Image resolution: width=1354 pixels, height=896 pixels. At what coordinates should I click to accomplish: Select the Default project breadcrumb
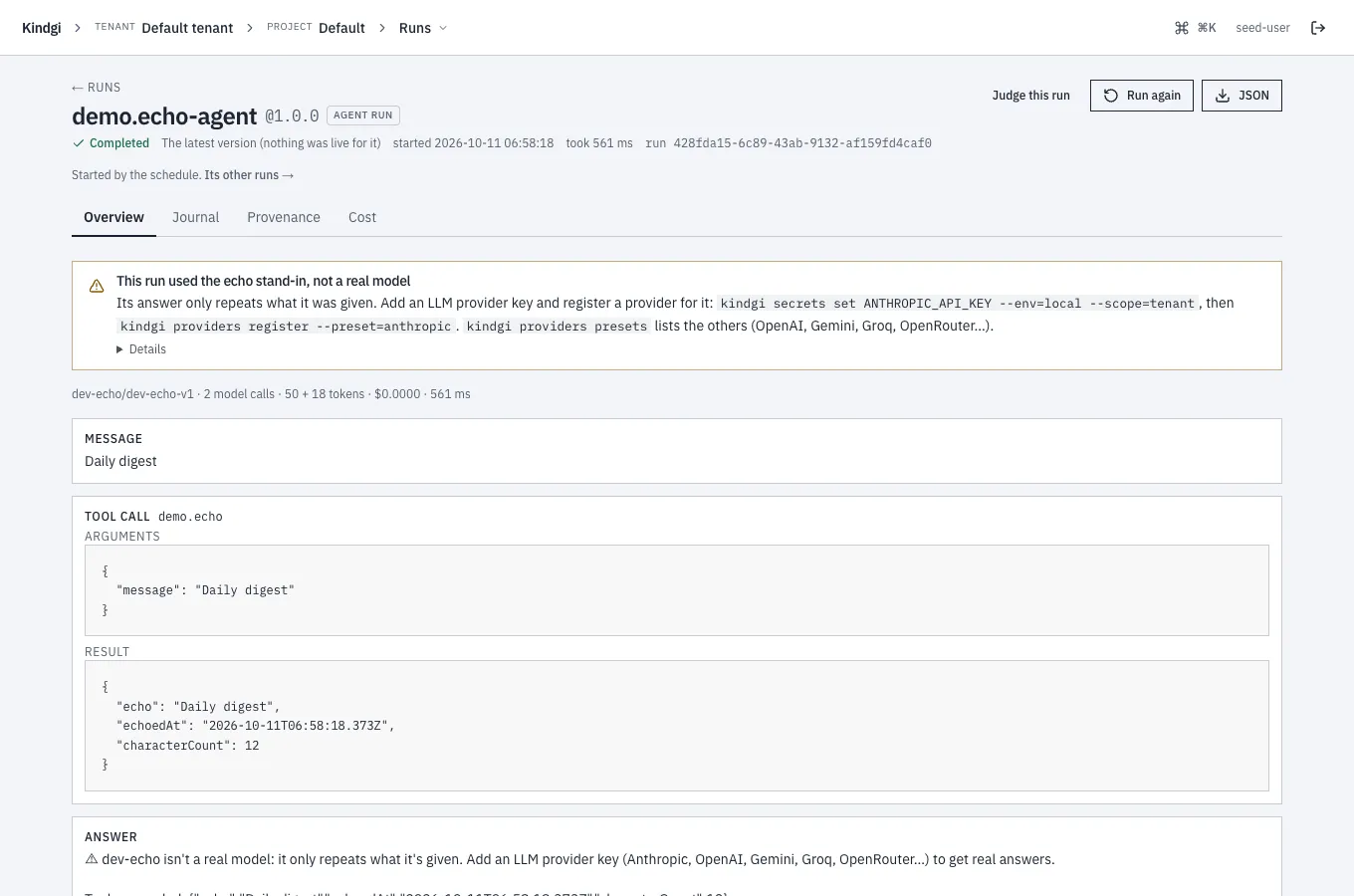coord(341,28)
